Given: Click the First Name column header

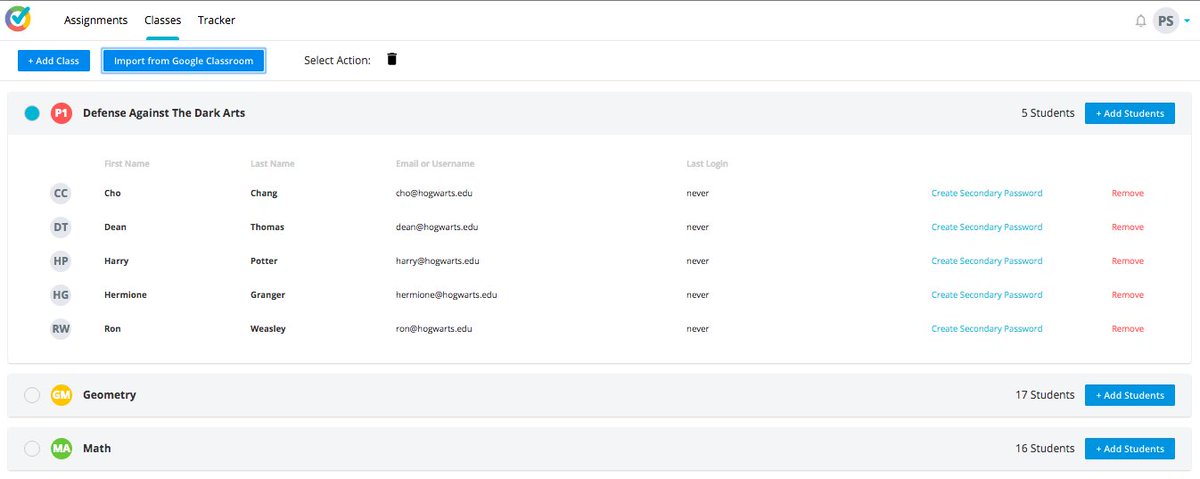Looking at the screenshot, I should [127, 164].
